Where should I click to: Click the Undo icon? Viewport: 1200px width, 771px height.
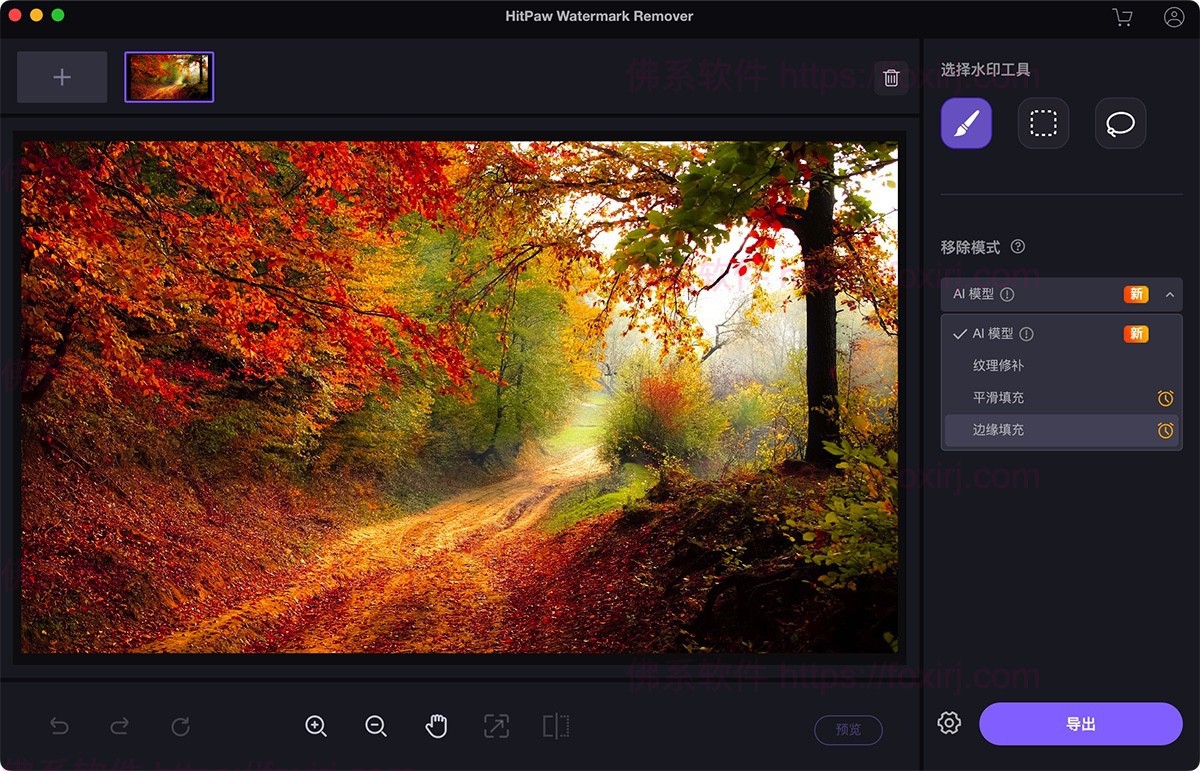tap(59, 726)
